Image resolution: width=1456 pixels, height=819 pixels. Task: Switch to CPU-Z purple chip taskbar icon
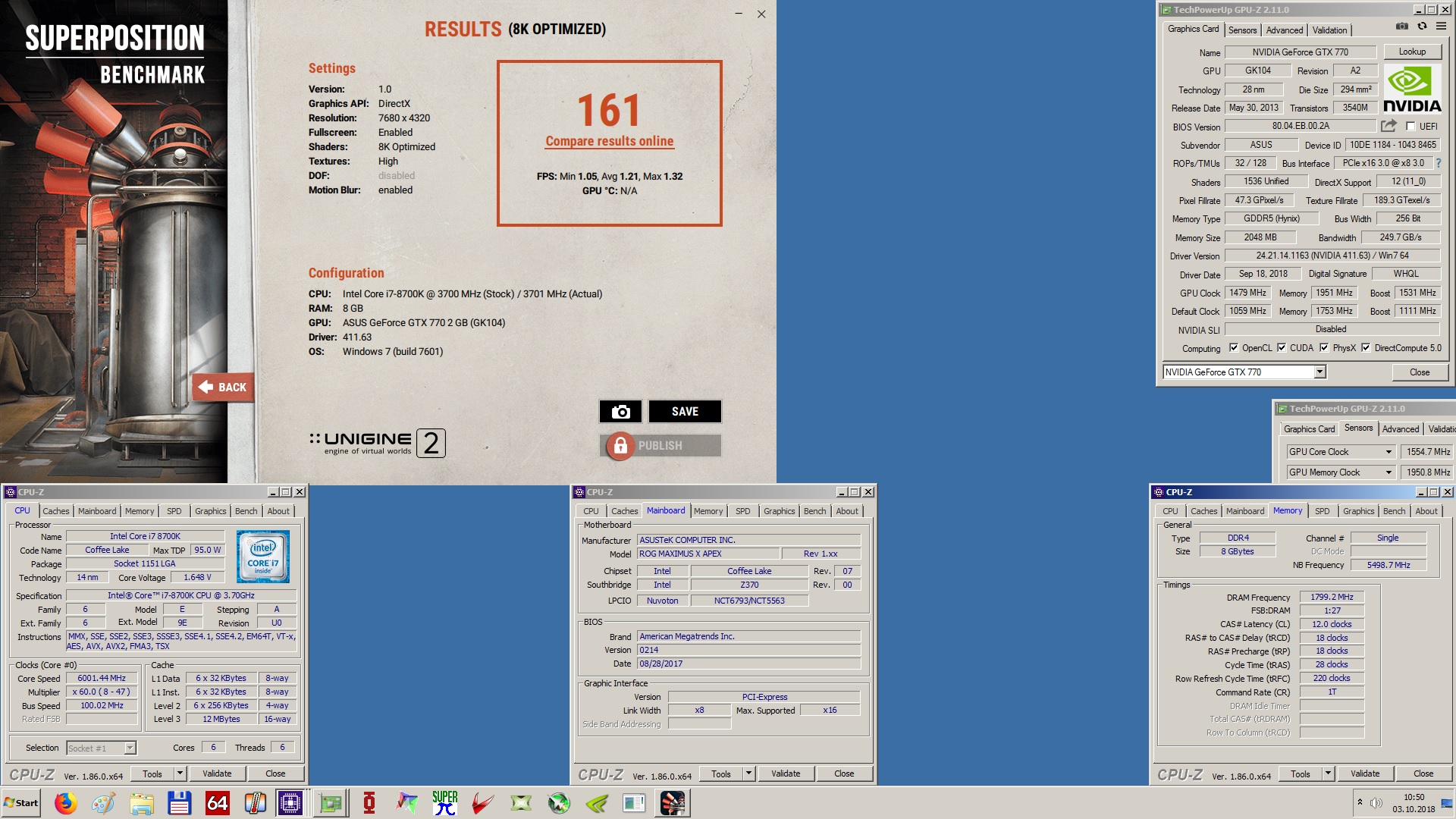290,803
